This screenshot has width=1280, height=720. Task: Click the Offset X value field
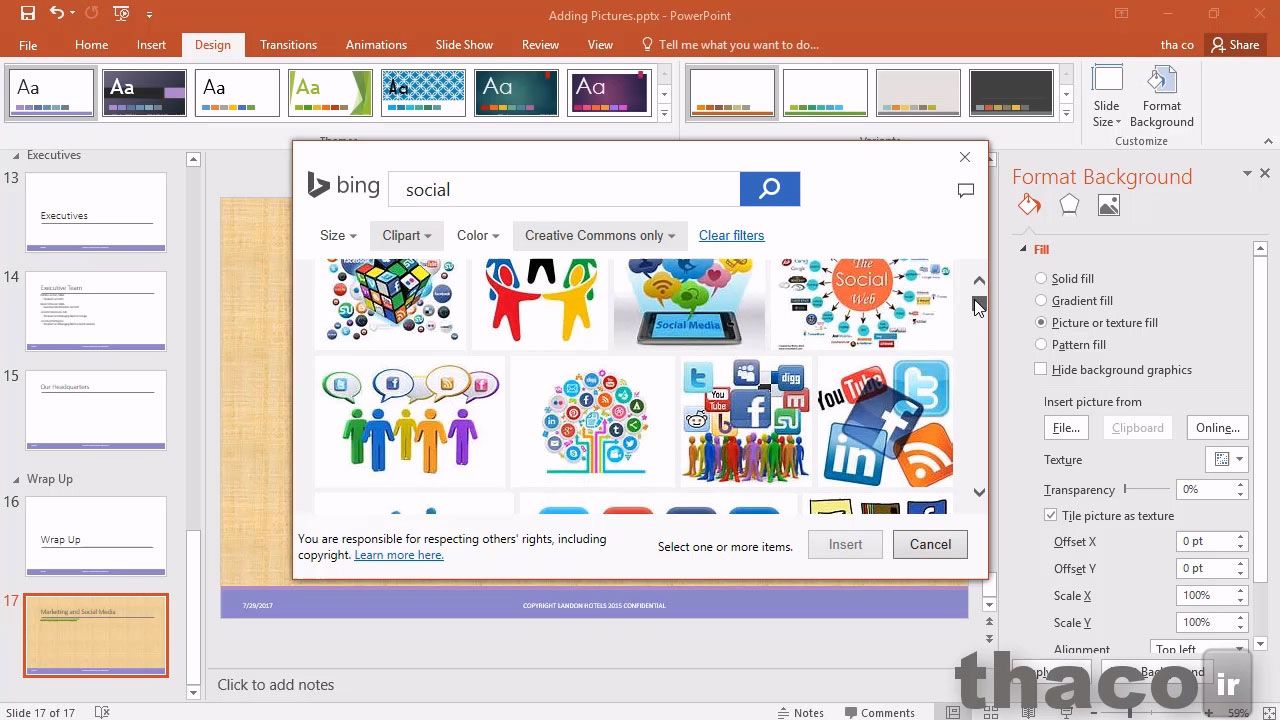pyautogui.click(x=1205, y=541)
